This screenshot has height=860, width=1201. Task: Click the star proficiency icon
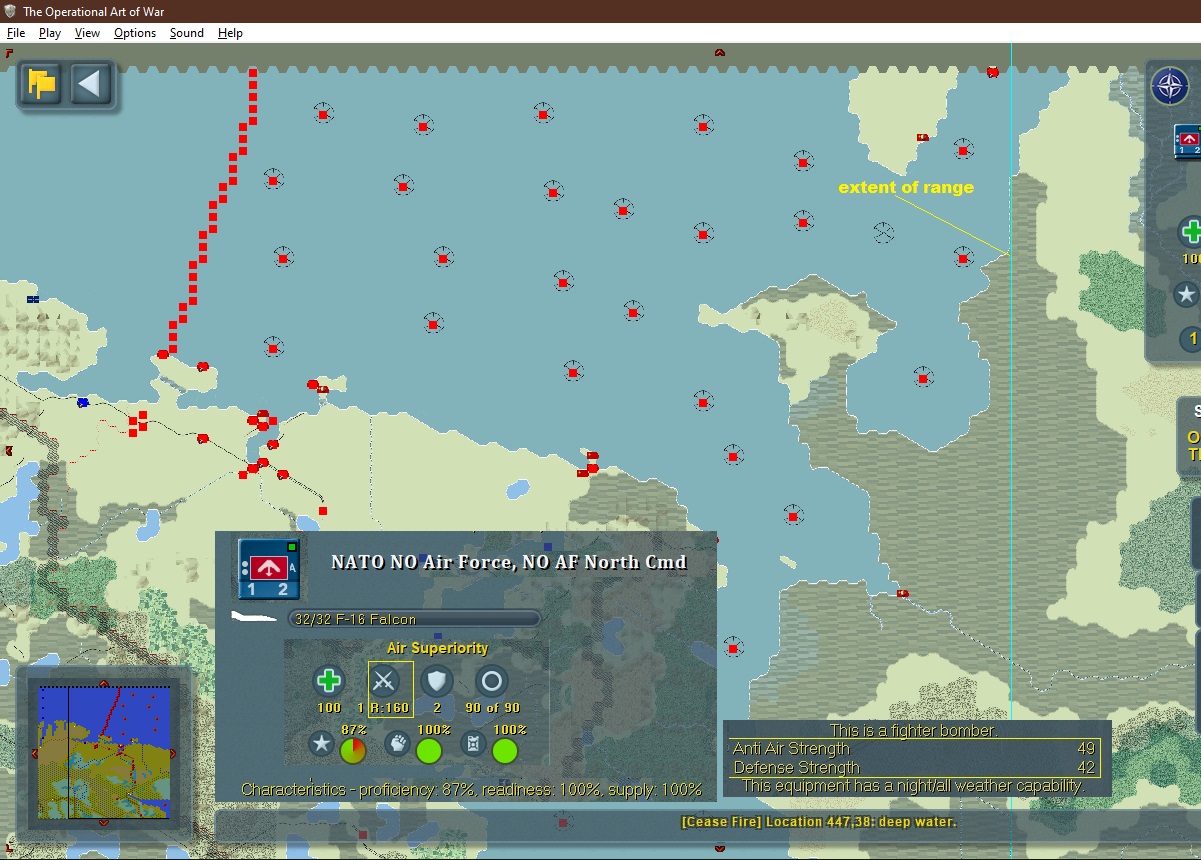(321, 744)
